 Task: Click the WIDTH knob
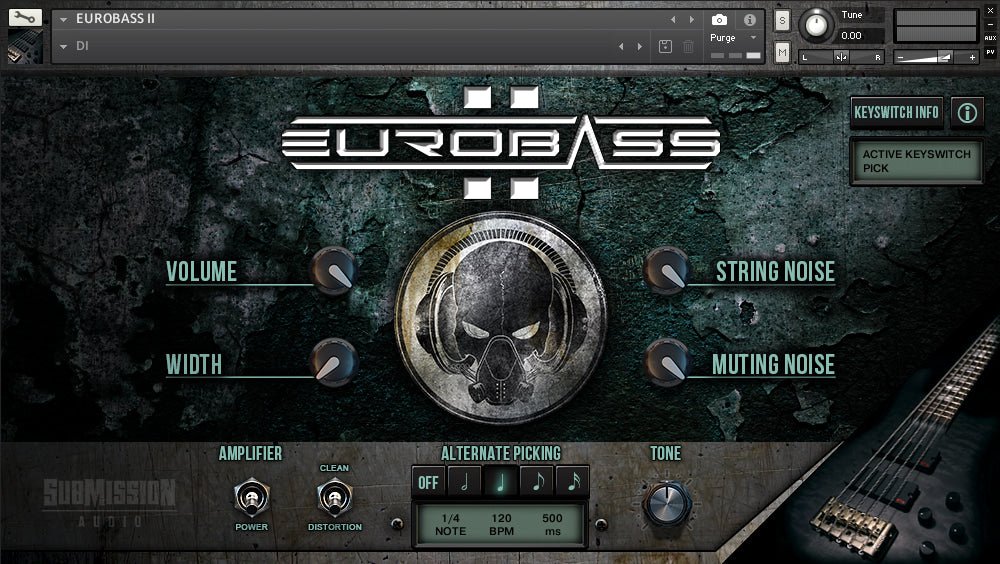334,363
